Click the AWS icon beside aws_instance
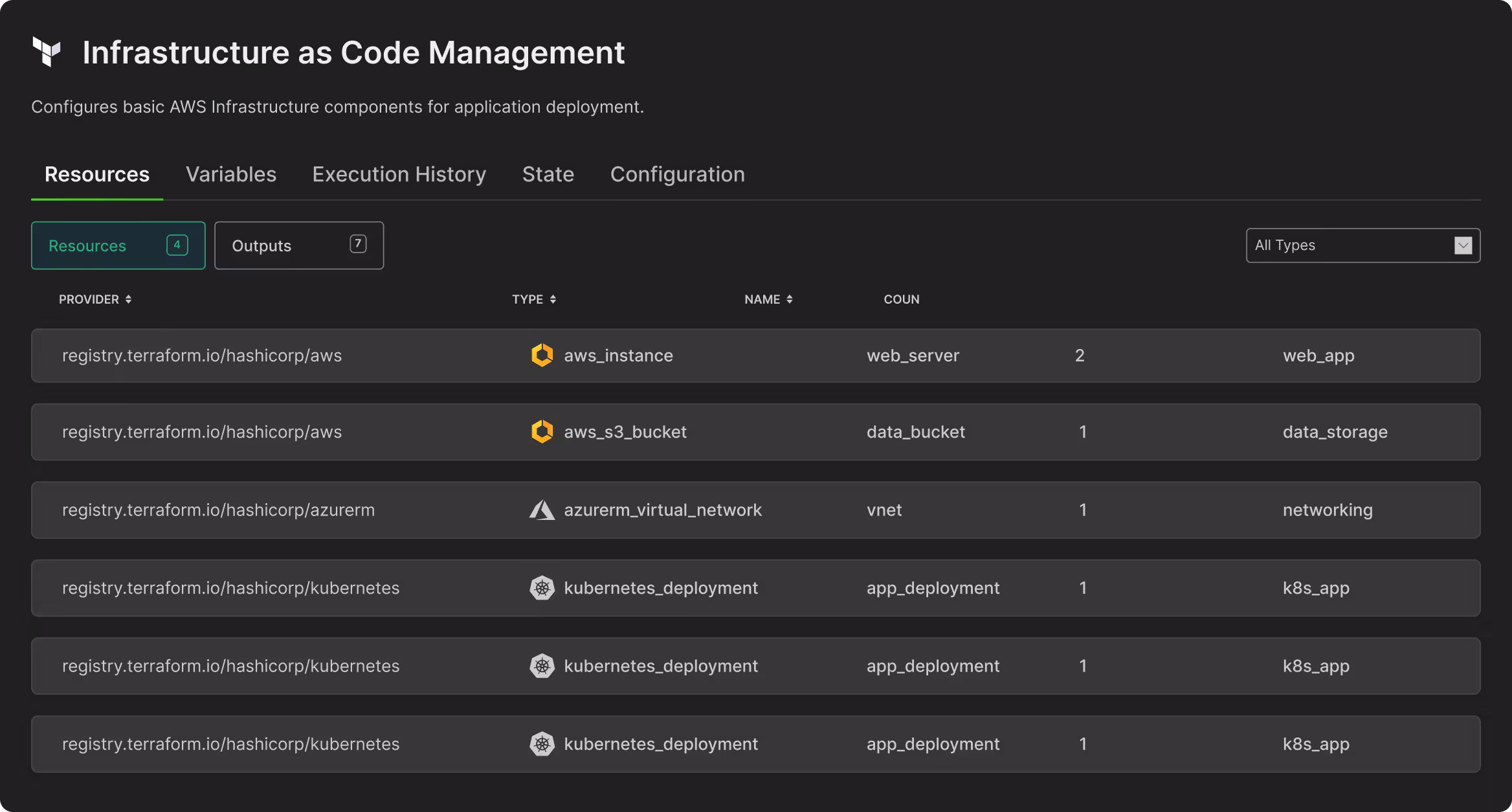This screenshot has height=812, width=1512. (x=542, y=355)
